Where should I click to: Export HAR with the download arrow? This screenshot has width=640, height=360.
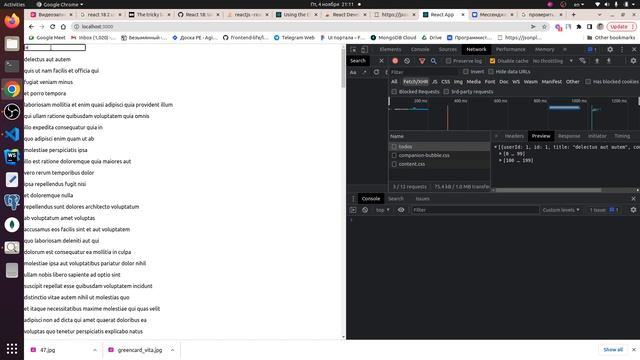pyautogui.click(x=609, y=61)
